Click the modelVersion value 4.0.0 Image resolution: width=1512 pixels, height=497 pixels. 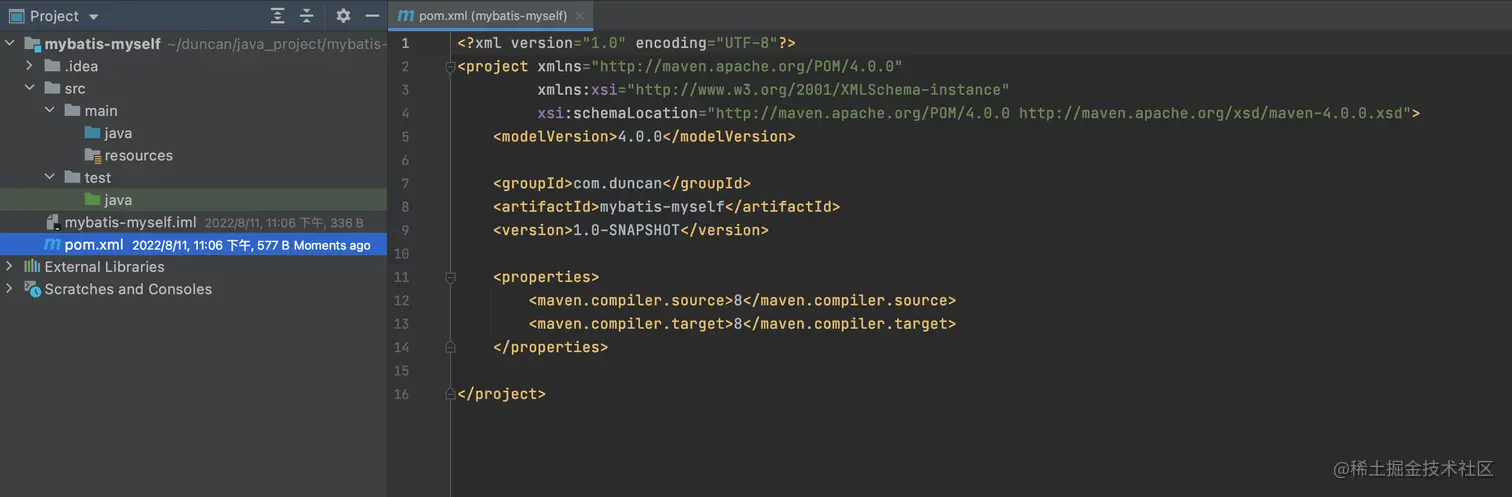click(640, 136)
